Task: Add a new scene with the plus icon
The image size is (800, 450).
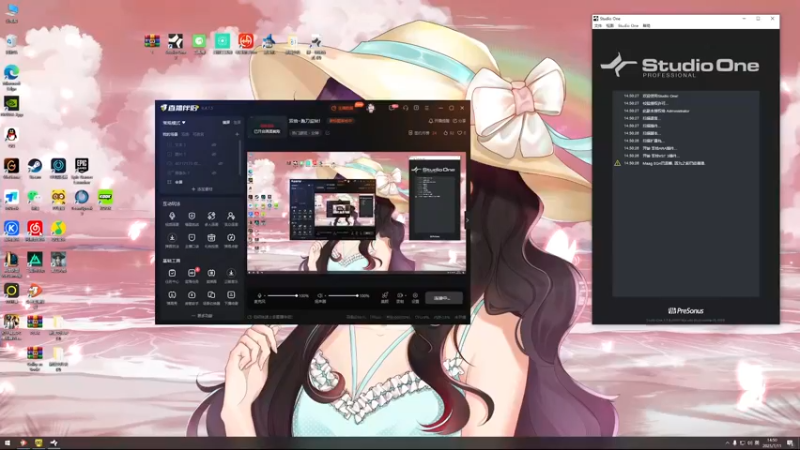Action: pos(237,134)
